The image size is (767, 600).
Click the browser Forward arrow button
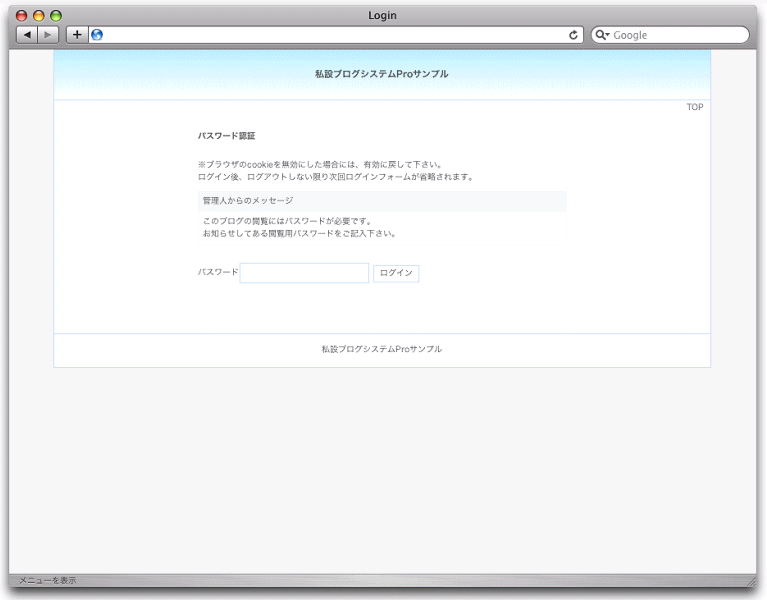(x=48, y=35)
